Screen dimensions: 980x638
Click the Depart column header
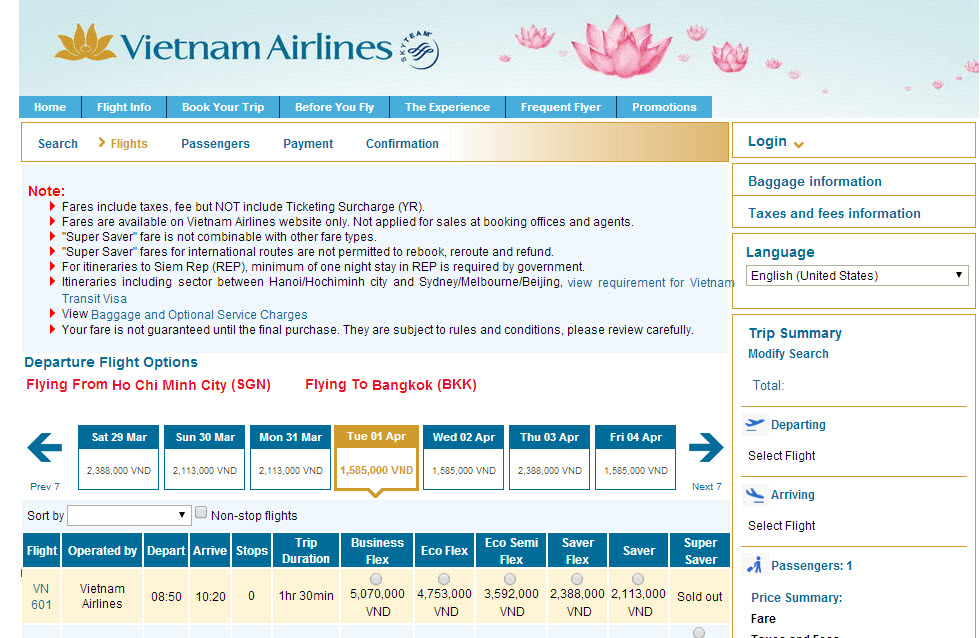(x=166, y=551)
